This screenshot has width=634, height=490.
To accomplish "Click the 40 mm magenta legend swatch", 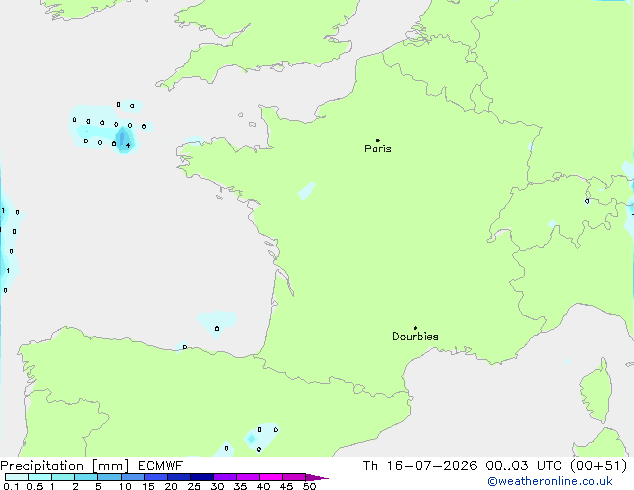I will (271, 477).
